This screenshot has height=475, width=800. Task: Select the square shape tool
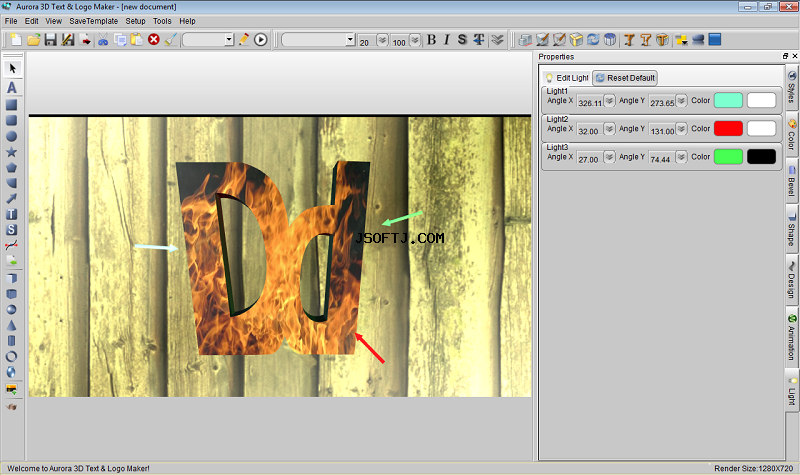tap(11, 105)
